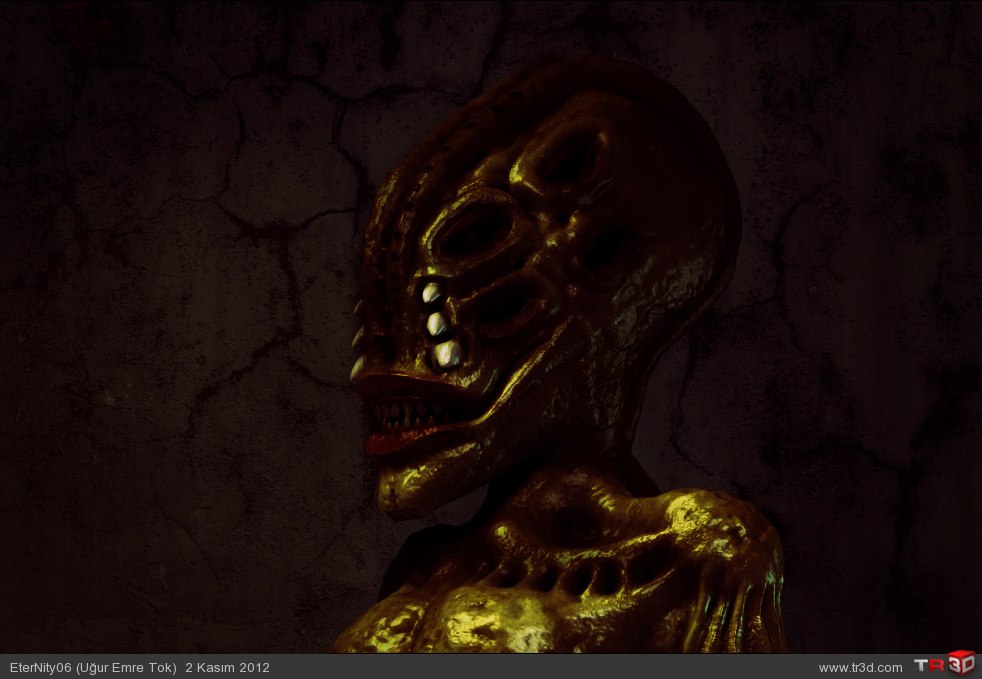Click the author name EterNity06 (Uğur Emre Tok)
Screen dimensions: 982x679
pos(93,668)
